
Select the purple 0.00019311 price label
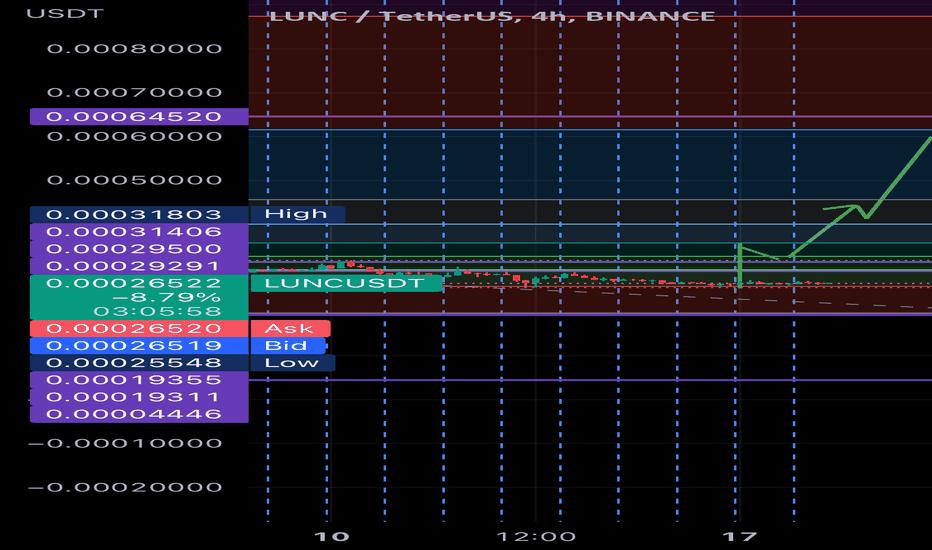point(139,397)
